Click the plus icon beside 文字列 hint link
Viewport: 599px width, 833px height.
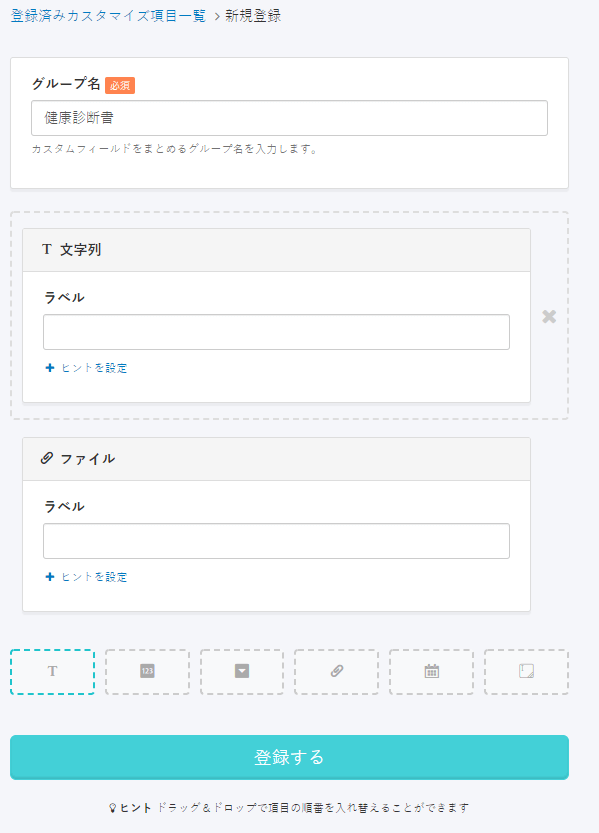tap(50, 368)
